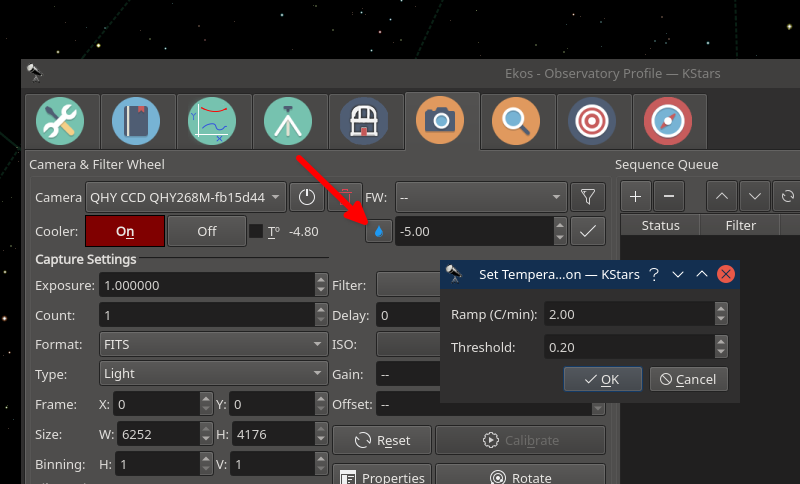The height and width of the screenshot is (484, 800).
Task: Click the blue droplet temperature settings icon
Action: pos(379,232)
